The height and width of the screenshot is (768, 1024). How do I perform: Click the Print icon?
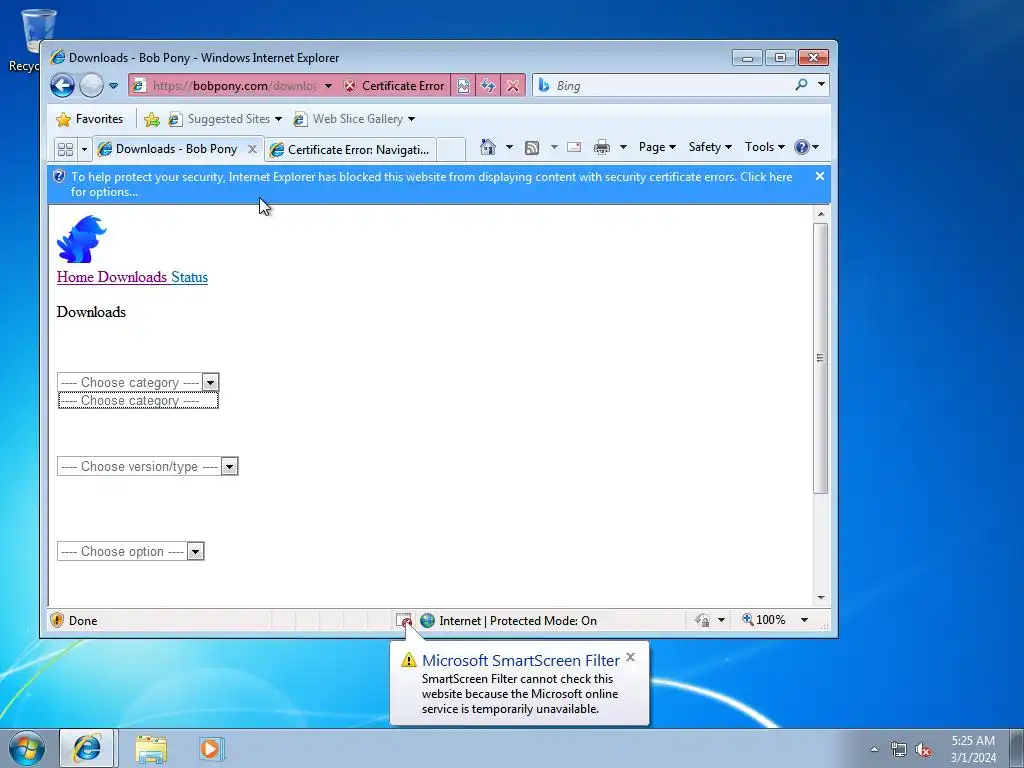point(601,147)
